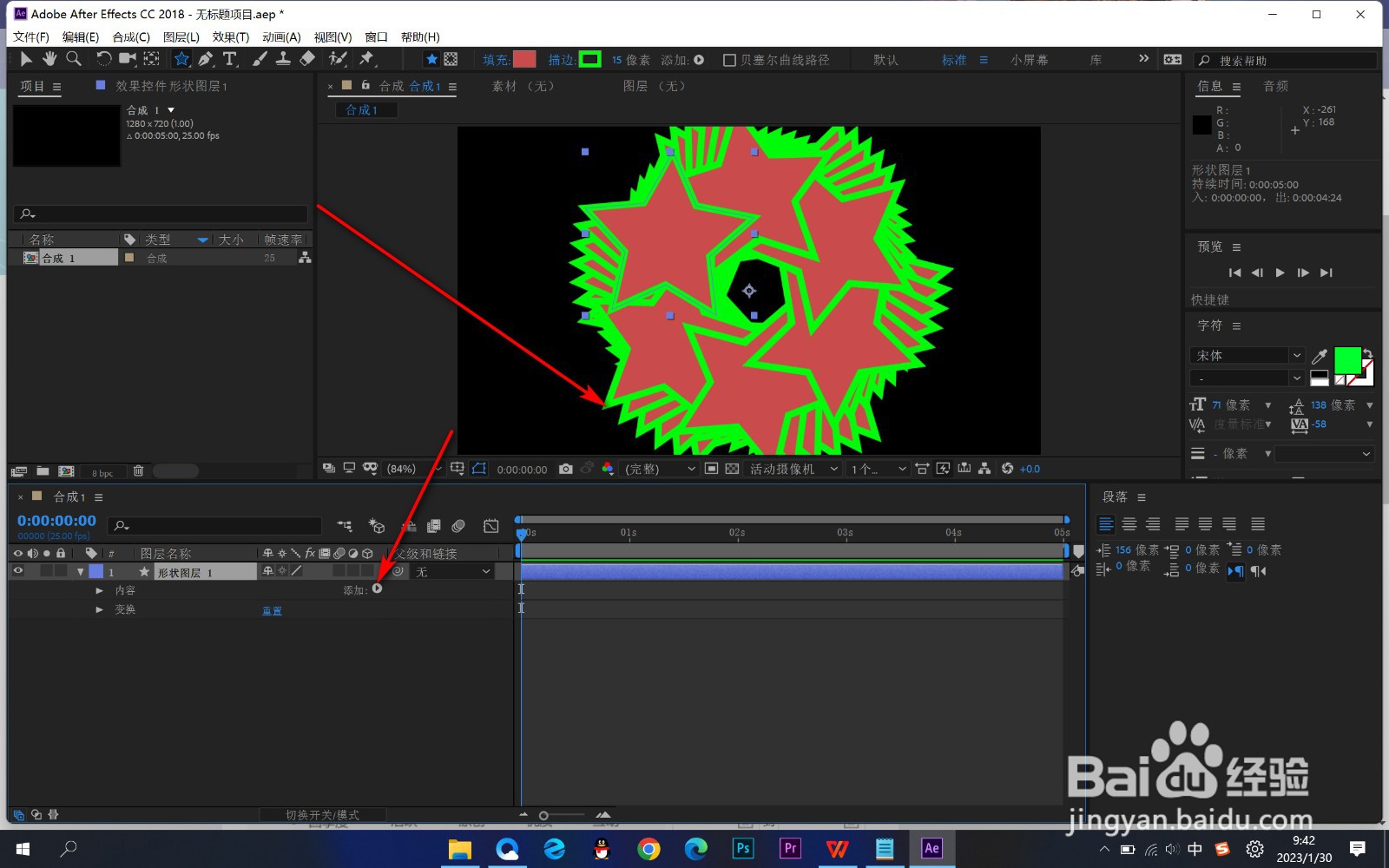Play the preview

coord(1280,273)
